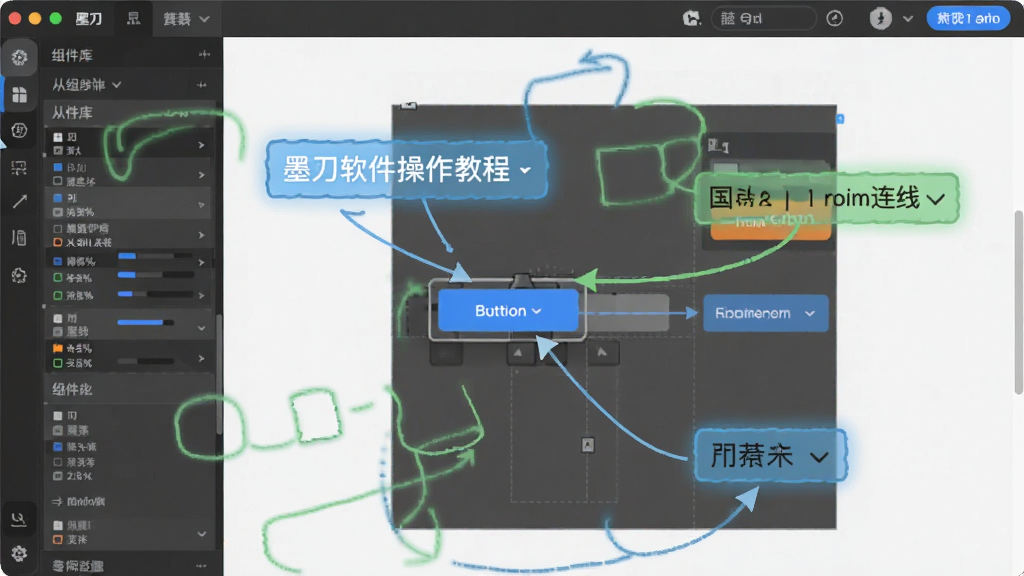Click into the title bar search field
The height and width of the screenshot is (576, 1024).
pyautogui.click(x=764, y=18)
